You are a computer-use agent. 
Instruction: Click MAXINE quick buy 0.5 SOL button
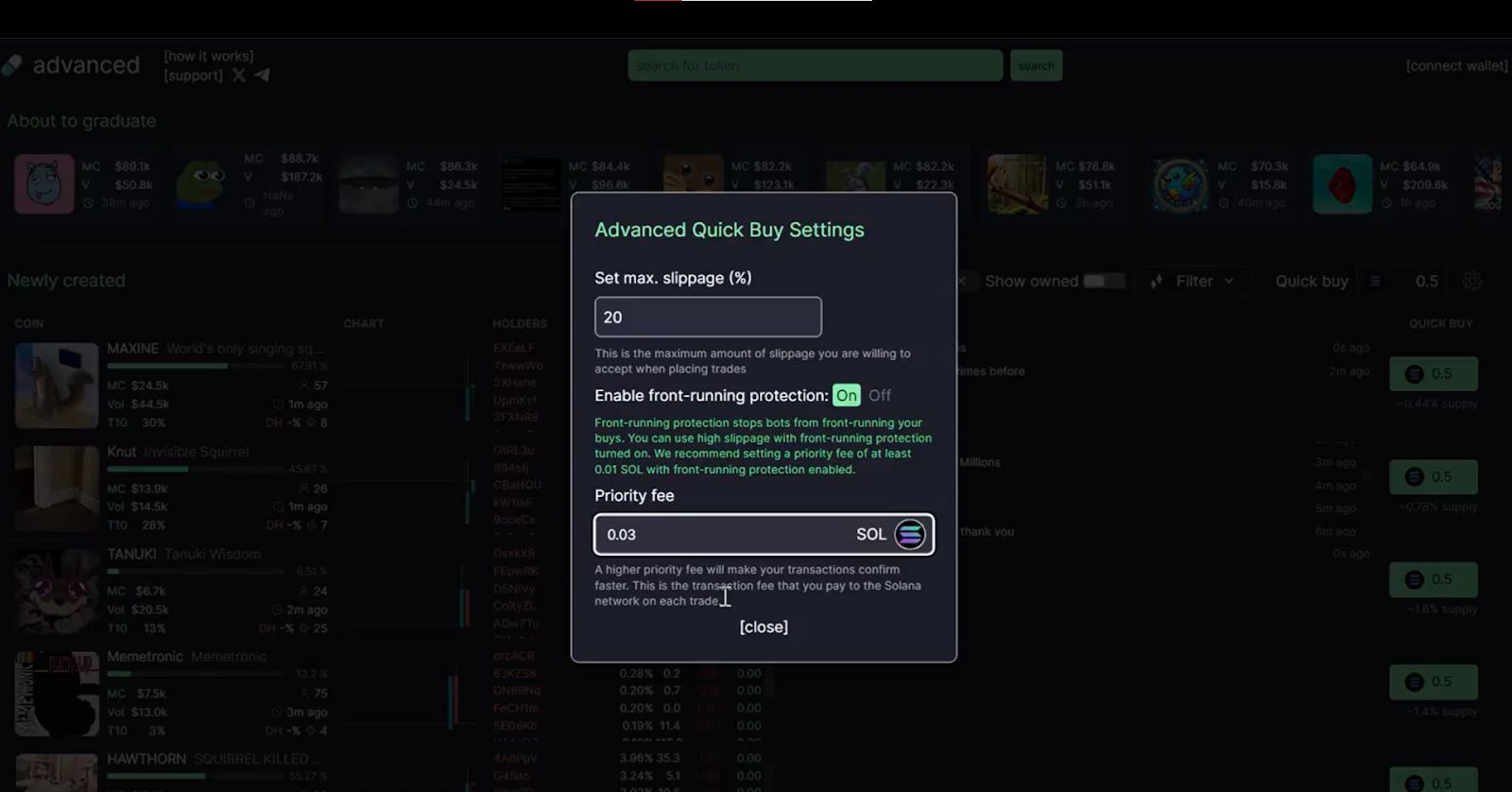click(x=1434, y=374)
